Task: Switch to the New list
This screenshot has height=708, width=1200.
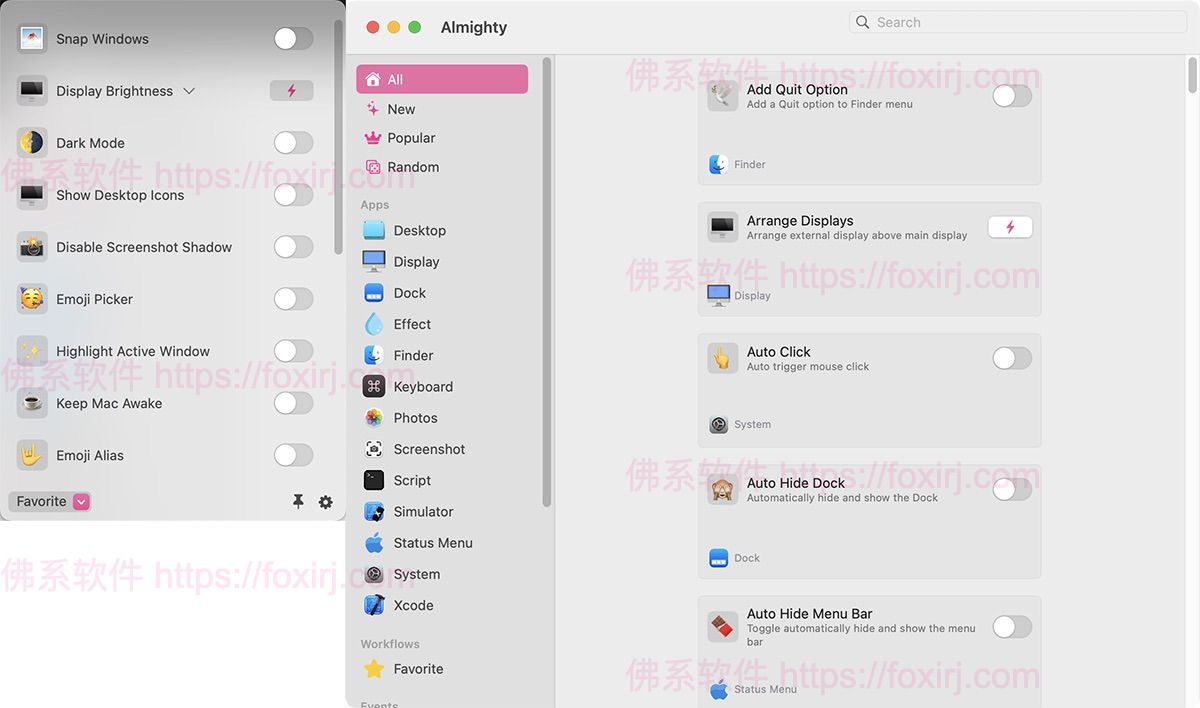Action: tap(401, 109)
